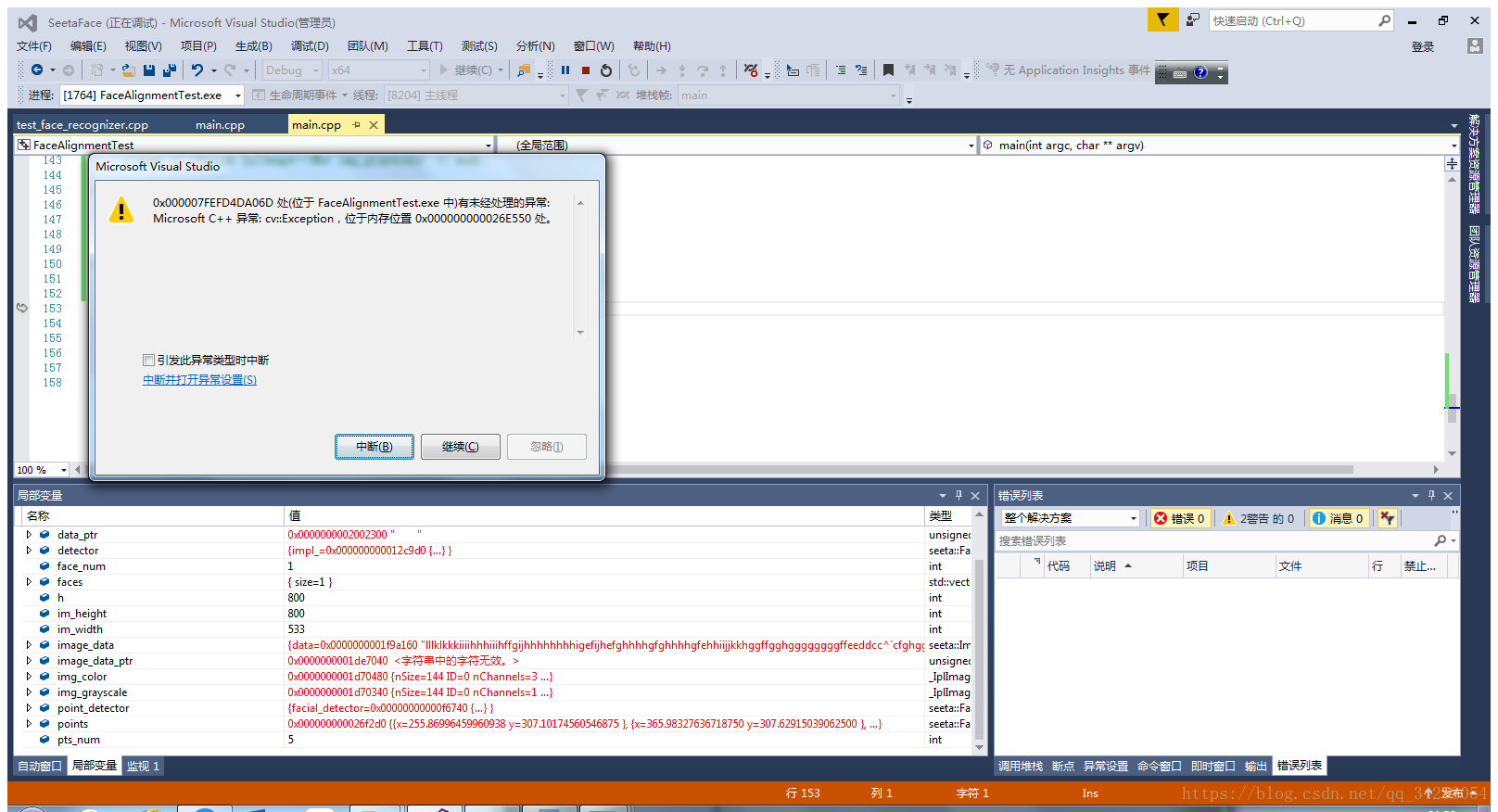Switch to test_face_recognizer.cpp tab

[83, 124]
